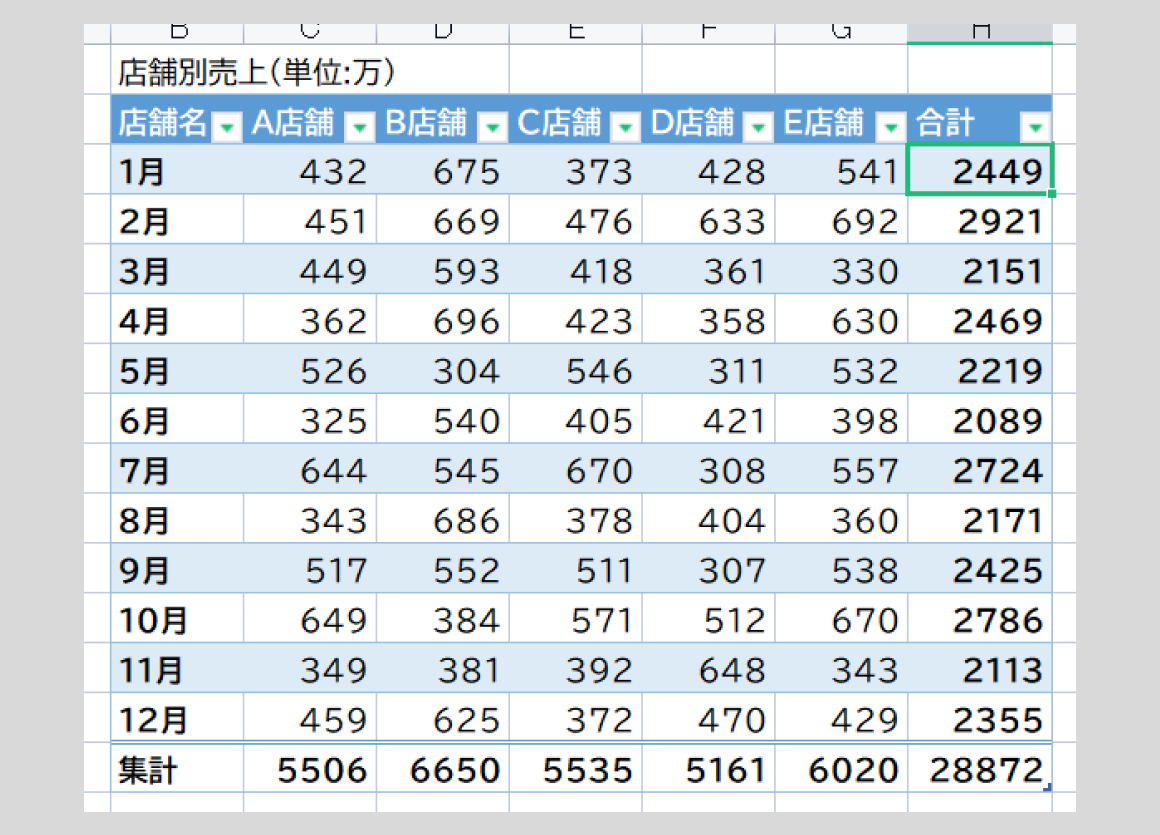Select total cell 2151
The height and width of the screenshot is (835, 1160).
click(980, 270)
